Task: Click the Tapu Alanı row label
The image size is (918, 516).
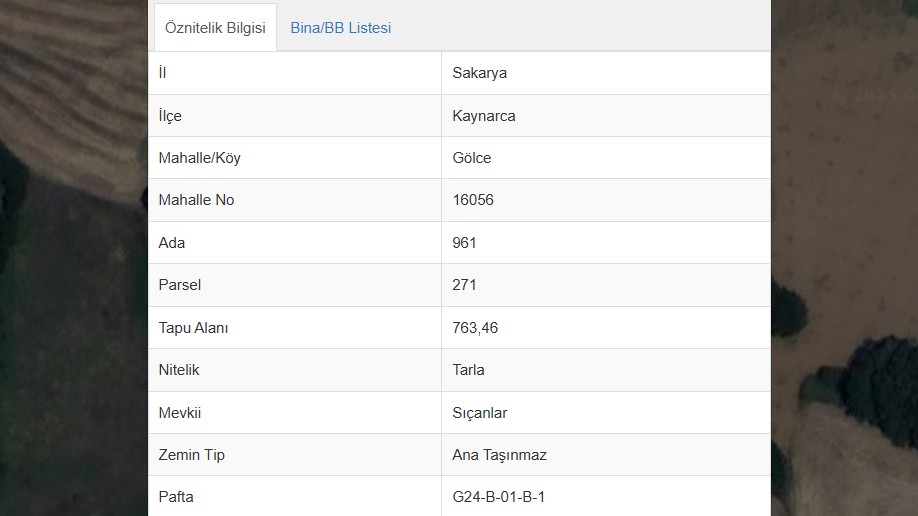Action: pyautogui.click(x=193, y=328)
